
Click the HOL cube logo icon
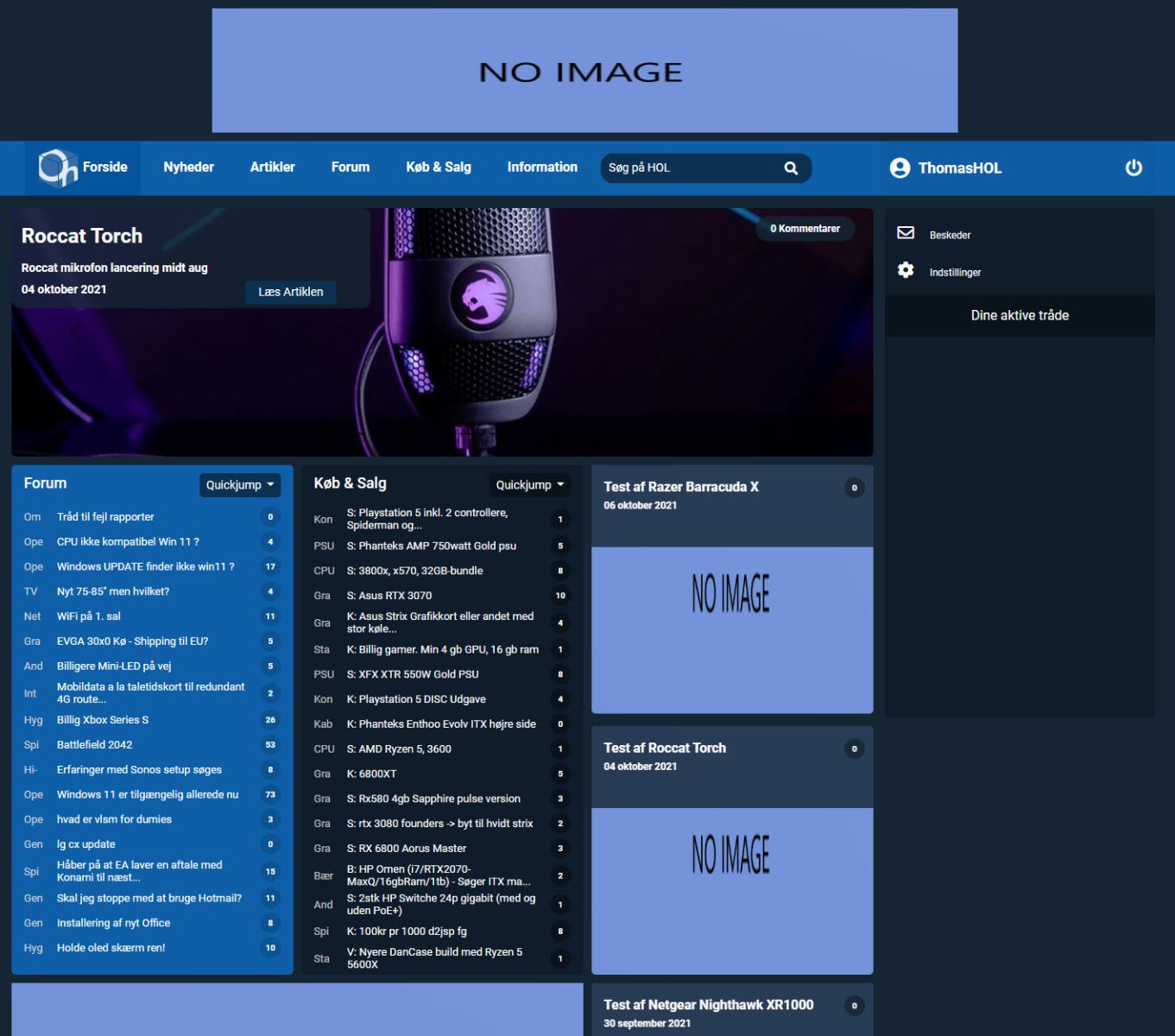click(58, 167)
